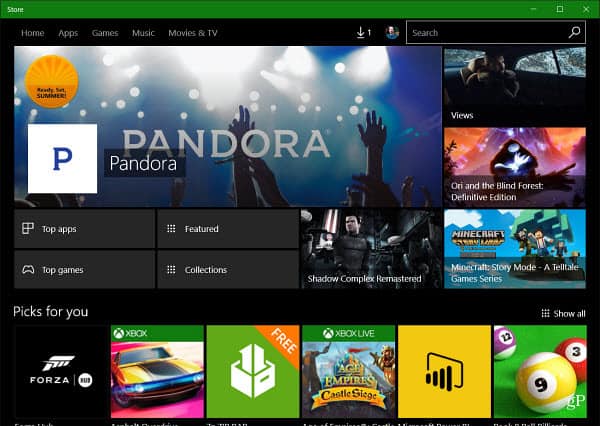Click the Featured dots icon
The height and width of the screenshot is (426, 600).
pyautogui.click(x=171, y=229)
